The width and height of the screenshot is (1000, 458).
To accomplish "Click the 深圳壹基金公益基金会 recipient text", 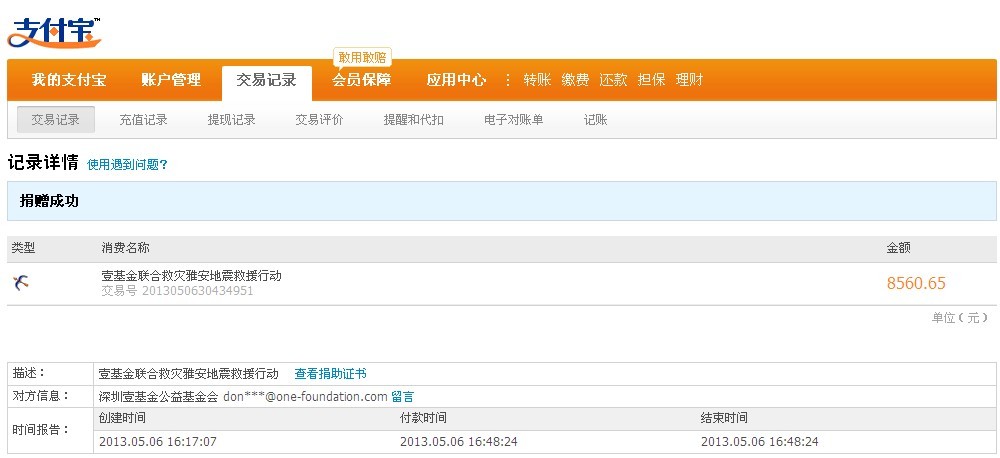I will [159, 397].
